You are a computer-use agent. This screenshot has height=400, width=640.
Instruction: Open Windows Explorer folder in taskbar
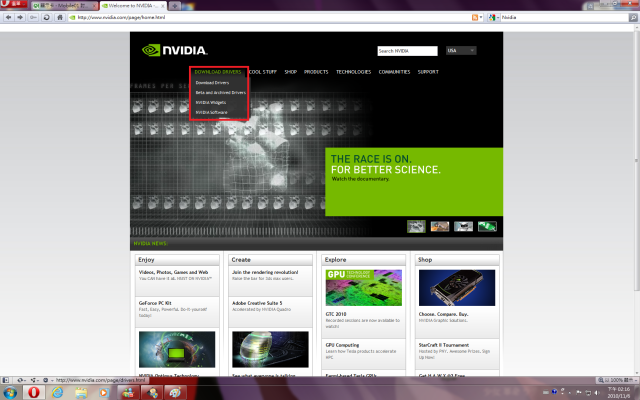(81, 393)
